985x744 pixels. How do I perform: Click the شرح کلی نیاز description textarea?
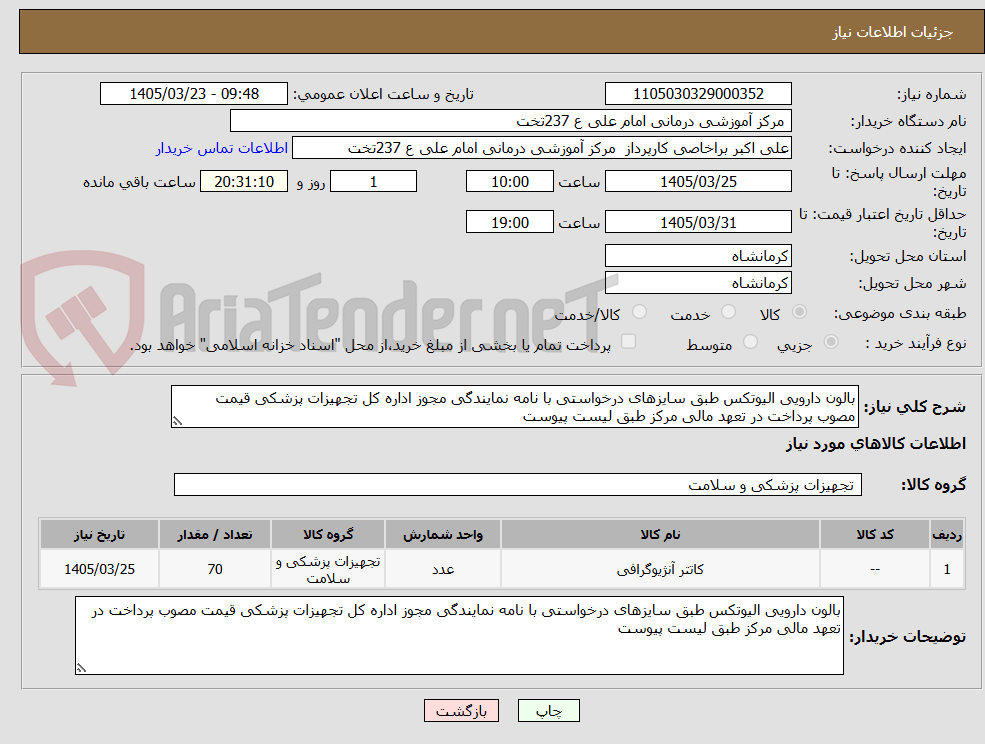pos(514,407)
